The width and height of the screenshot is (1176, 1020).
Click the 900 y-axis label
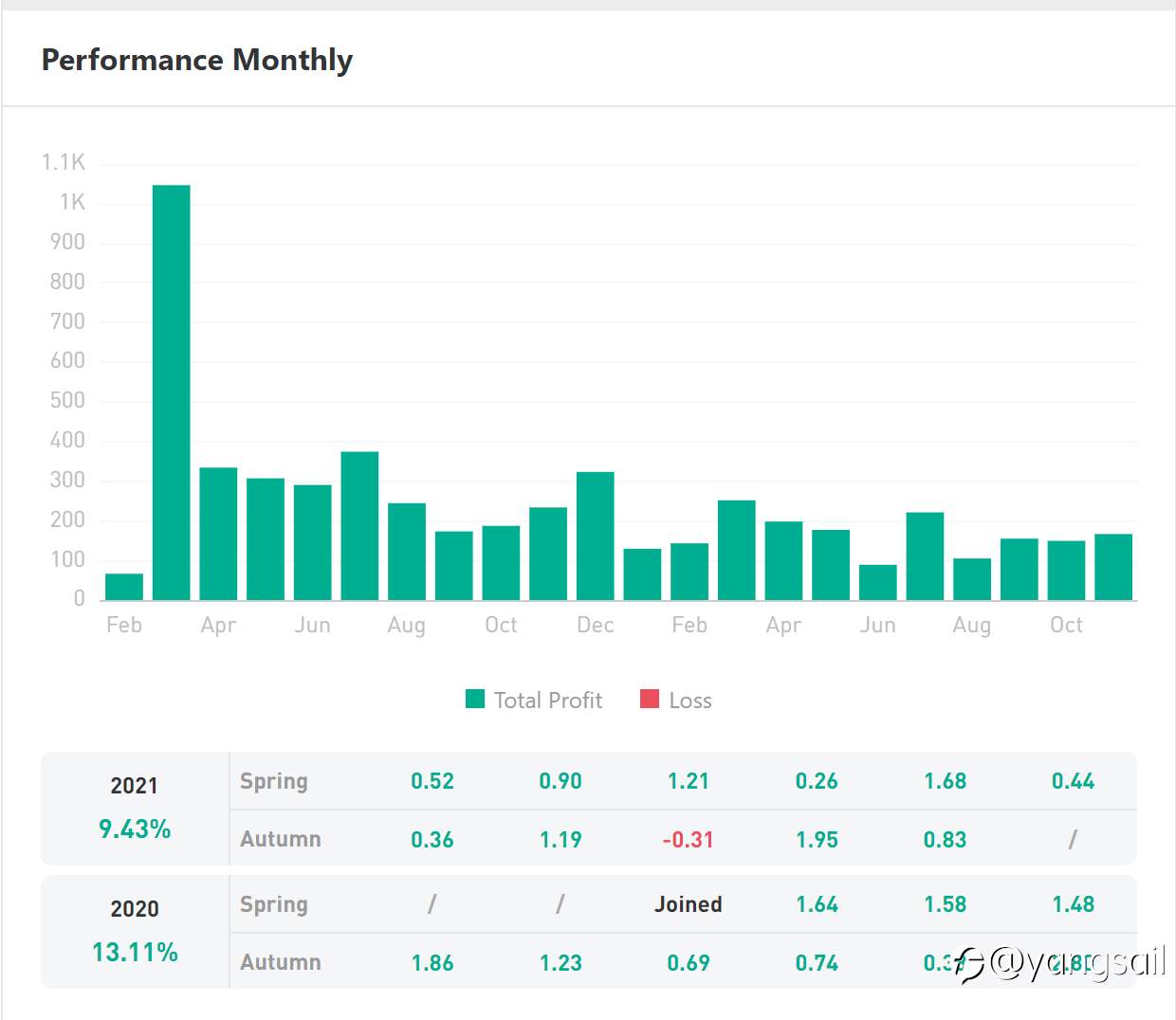(x=67, y=242)
